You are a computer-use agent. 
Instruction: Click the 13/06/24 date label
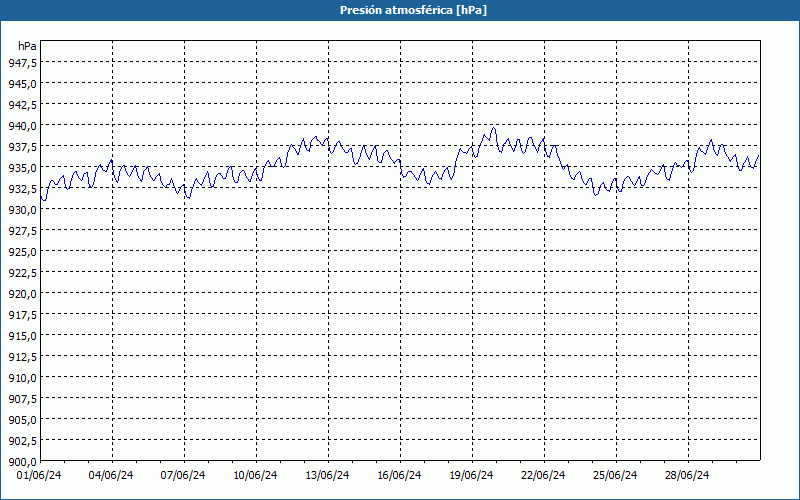click(327, 476)
